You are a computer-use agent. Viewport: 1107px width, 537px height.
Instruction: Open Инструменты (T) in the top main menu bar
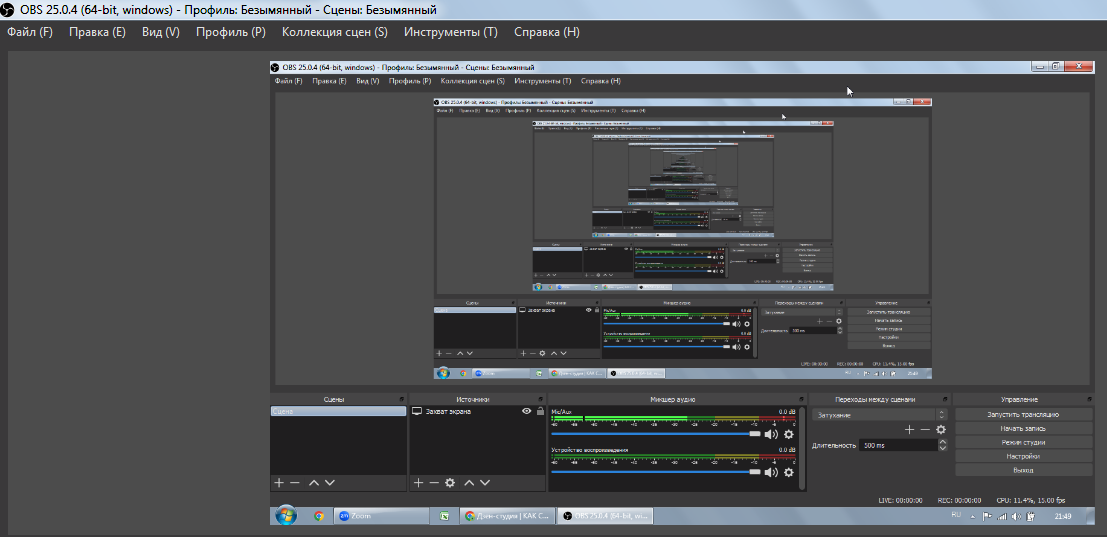(450, 32)
